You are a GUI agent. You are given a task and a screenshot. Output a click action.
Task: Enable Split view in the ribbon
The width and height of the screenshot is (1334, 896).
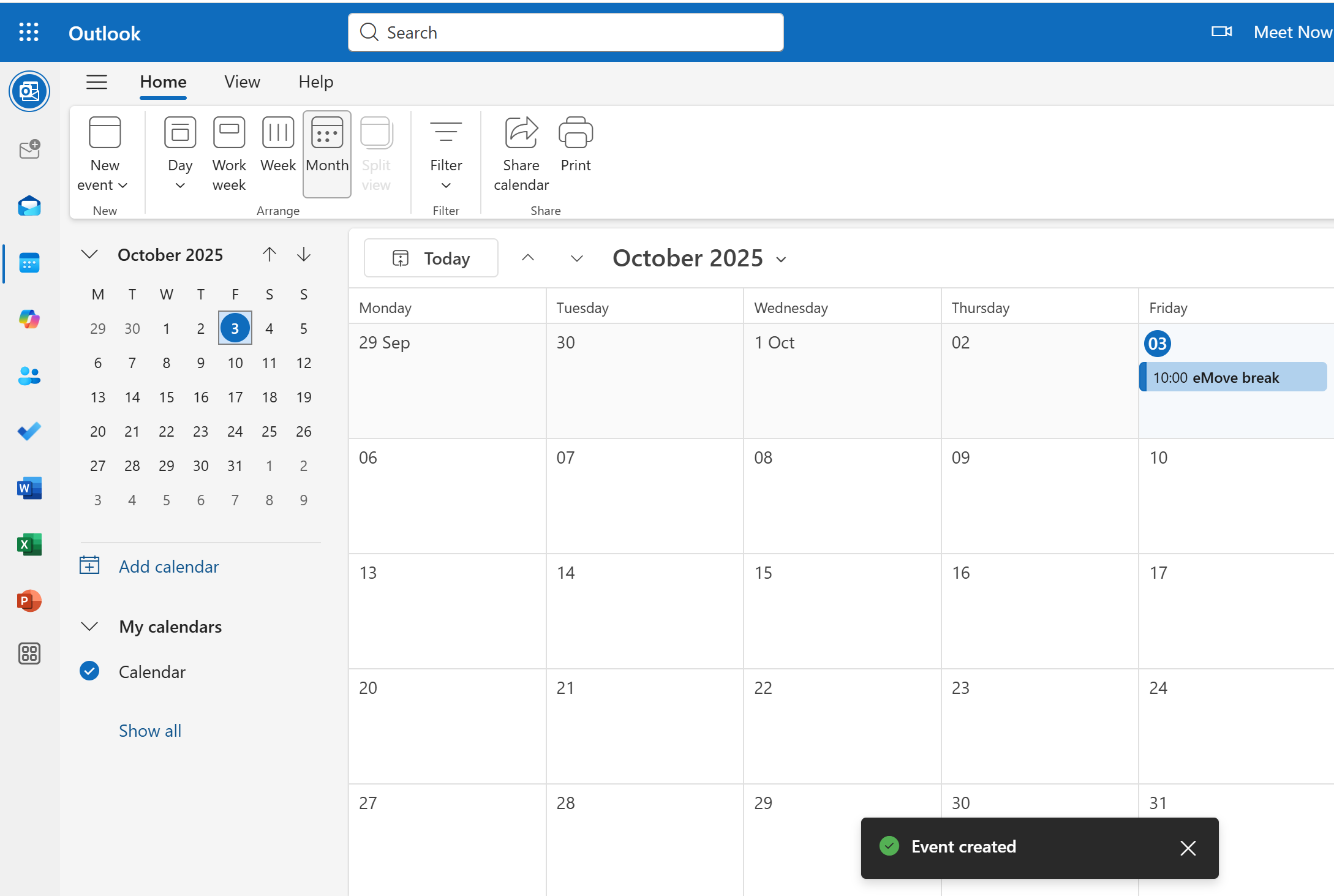376,153
